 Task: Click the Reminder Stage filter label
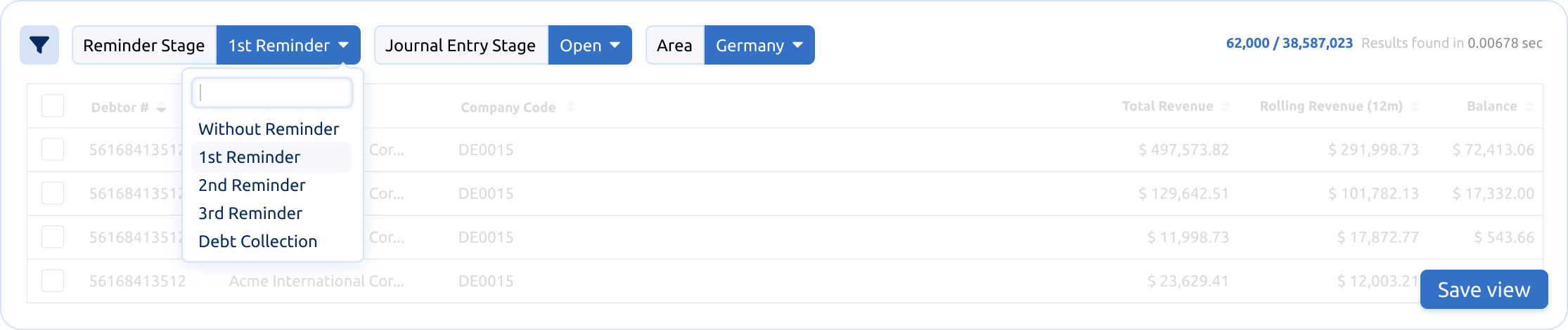(144, 45)
